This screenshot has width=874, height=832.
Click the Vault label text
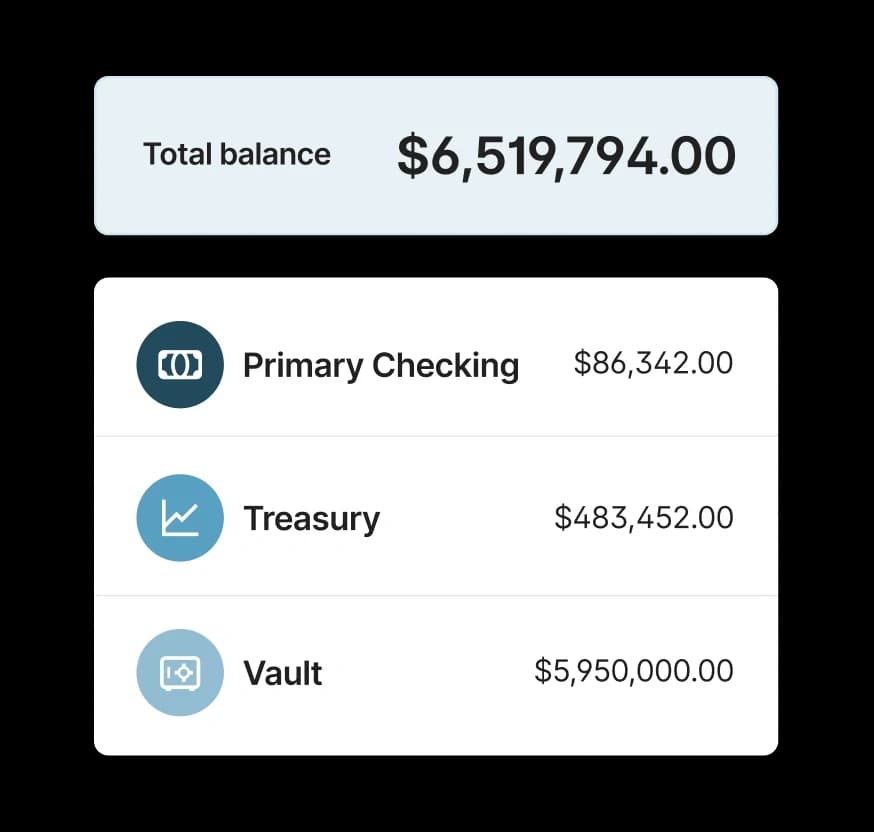tap(282, 672)
